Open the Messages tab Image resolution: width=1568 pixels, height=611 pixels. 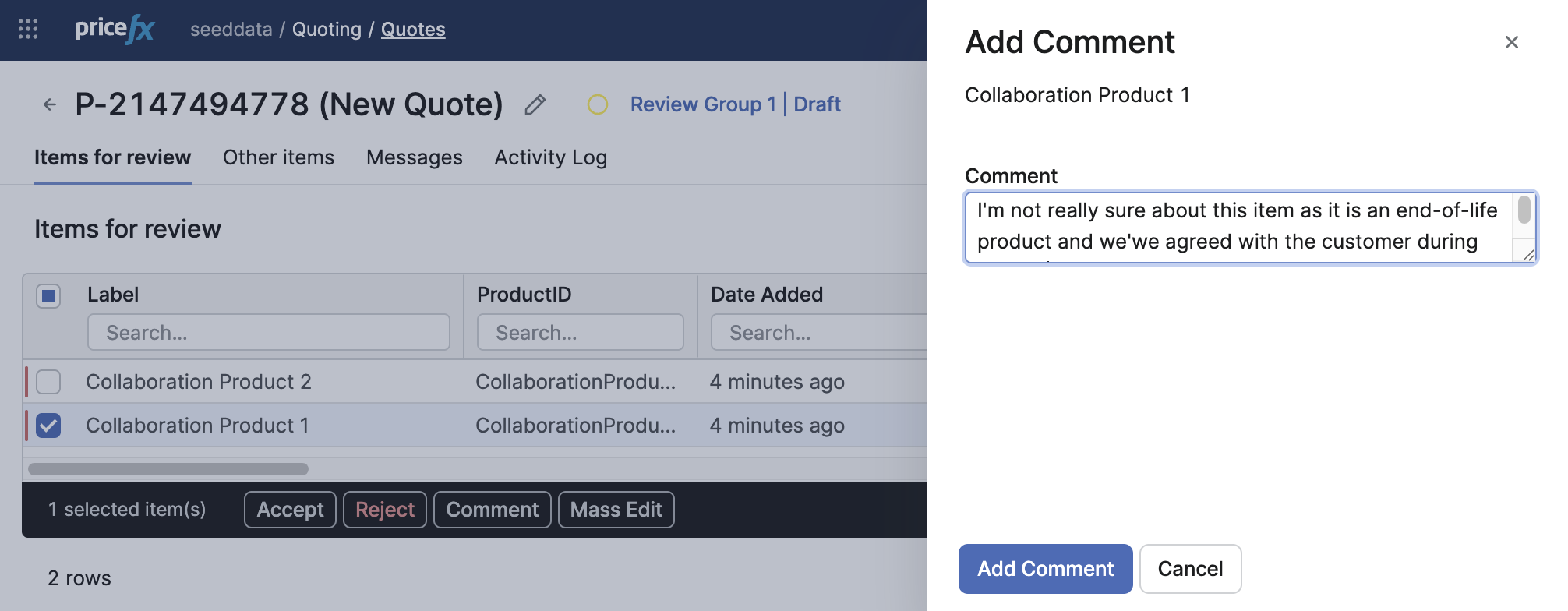[x=414, y=157]
